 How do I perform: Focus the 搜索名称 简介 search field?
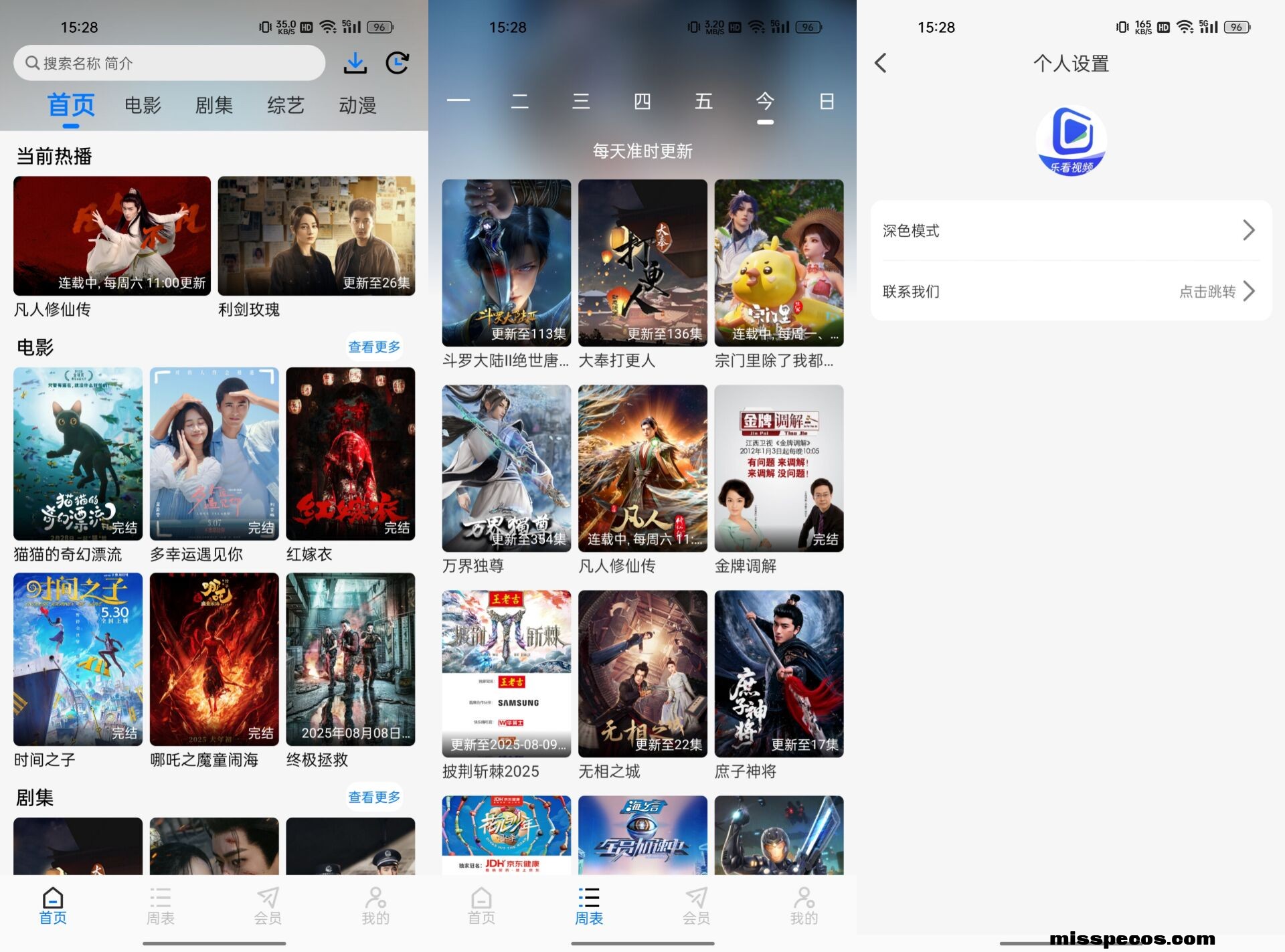click(169, 63)
